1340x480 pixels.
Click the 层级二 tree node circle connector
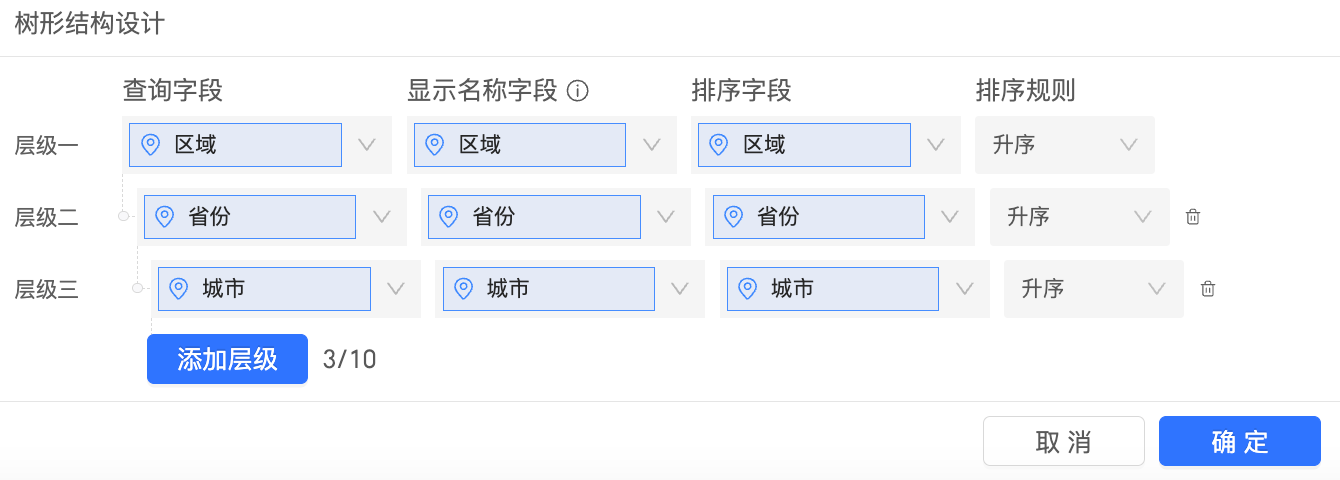pos(123,216)
